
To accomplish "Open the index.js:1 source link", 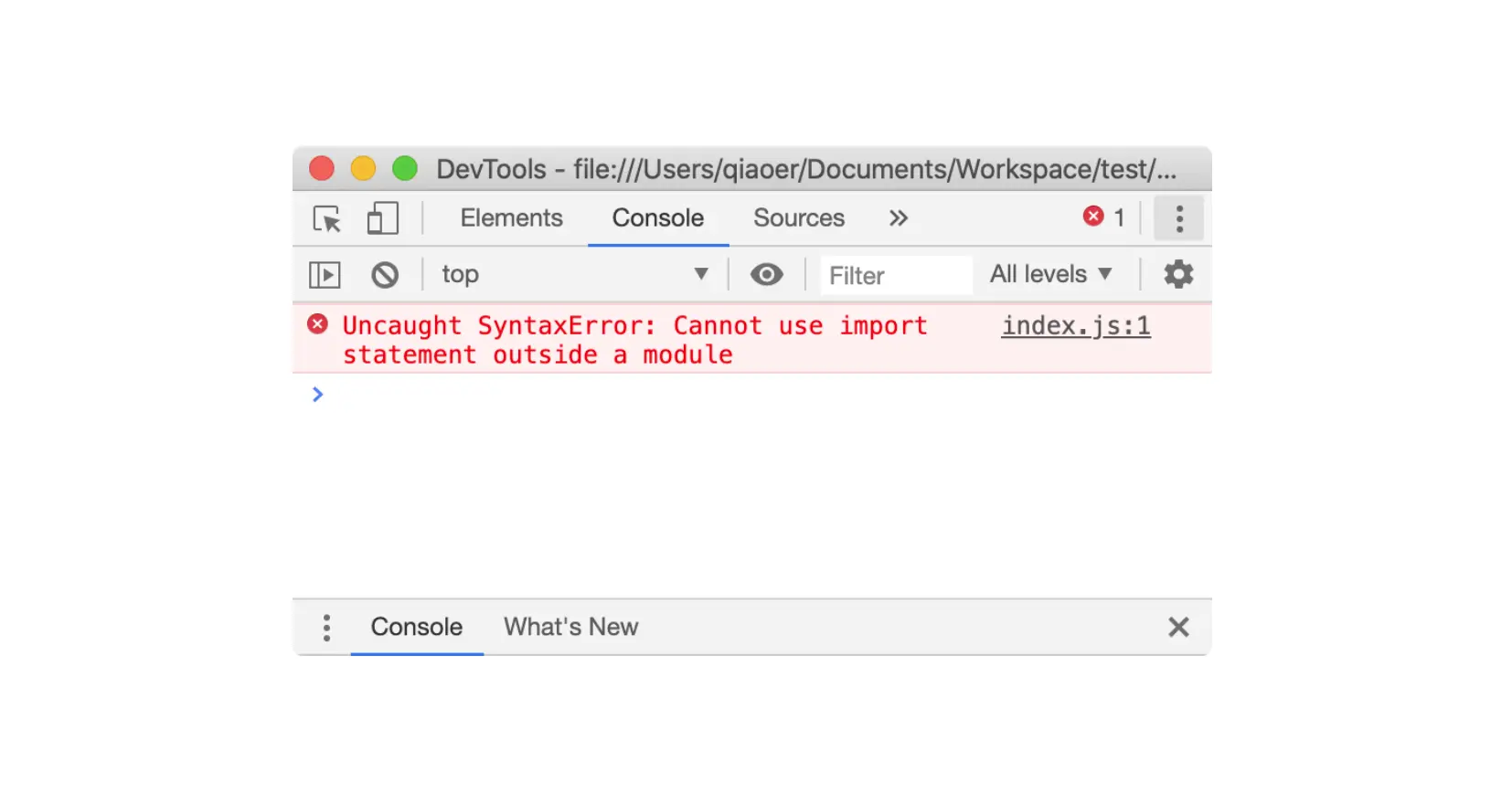I will 1075,326.
